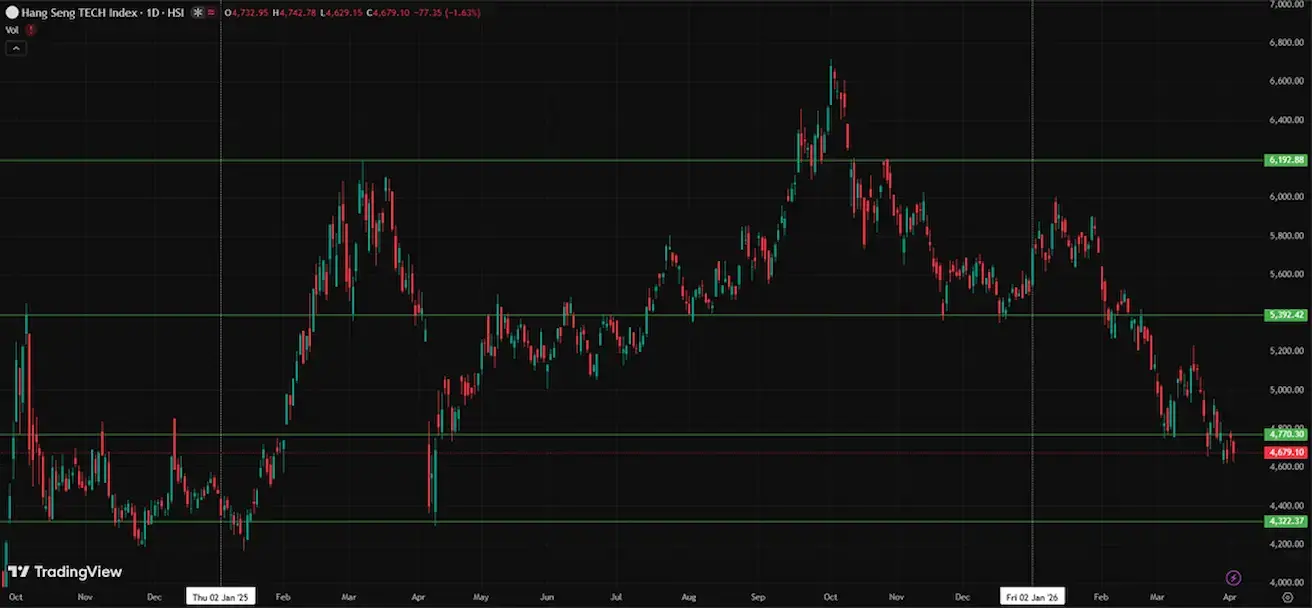
Task: Click the Thu 02 Jan '25 date marker
Action: pos(221,596)
